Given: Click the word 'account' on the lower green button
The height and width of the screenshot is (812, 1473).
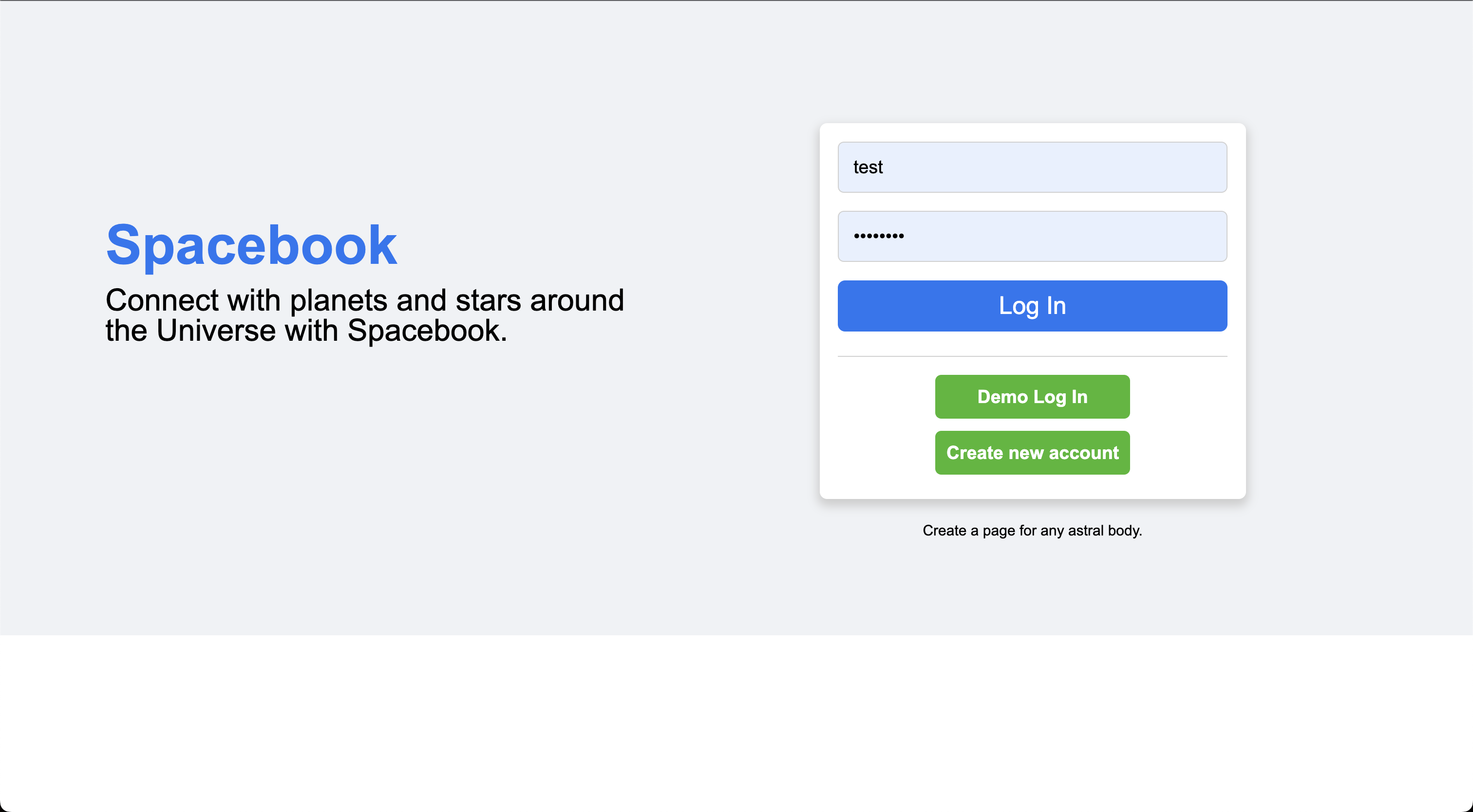Looking at the screenshot, I should [1084, 453].
